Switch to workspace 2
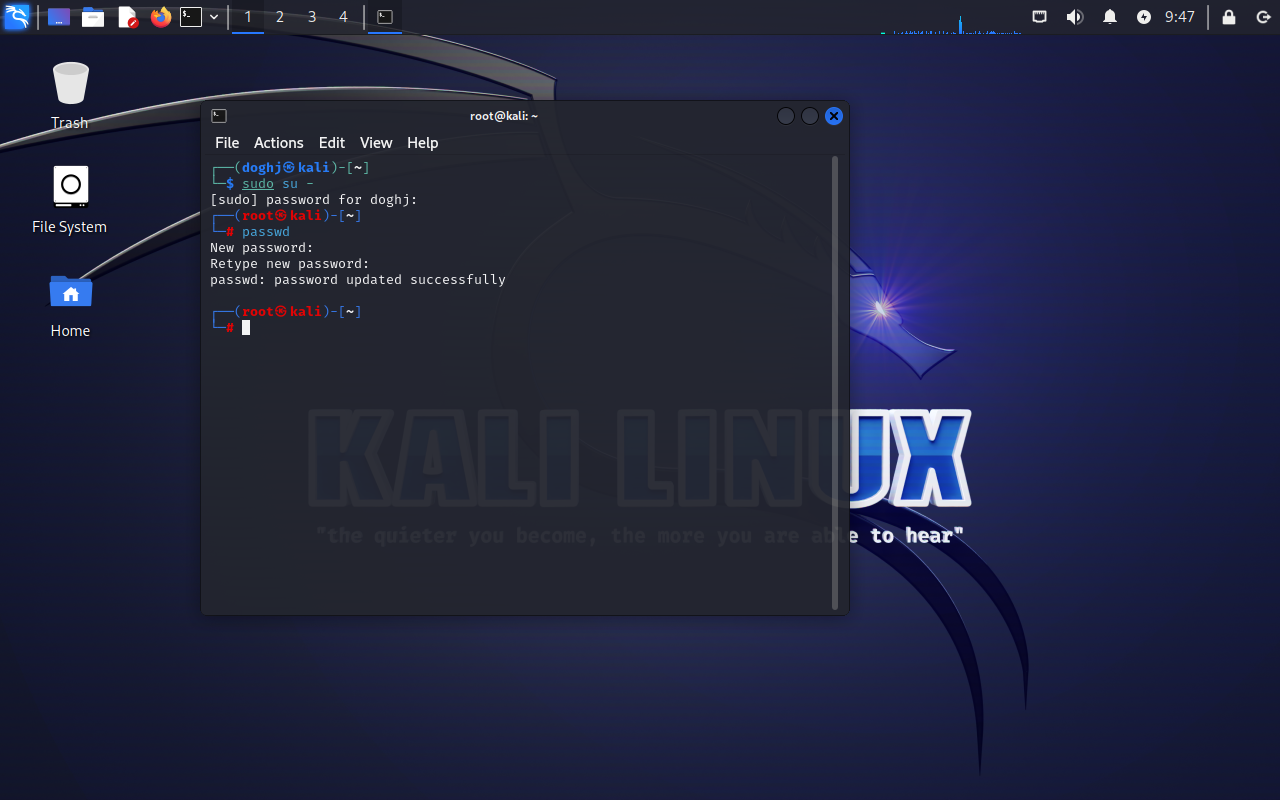 (280, 17)
